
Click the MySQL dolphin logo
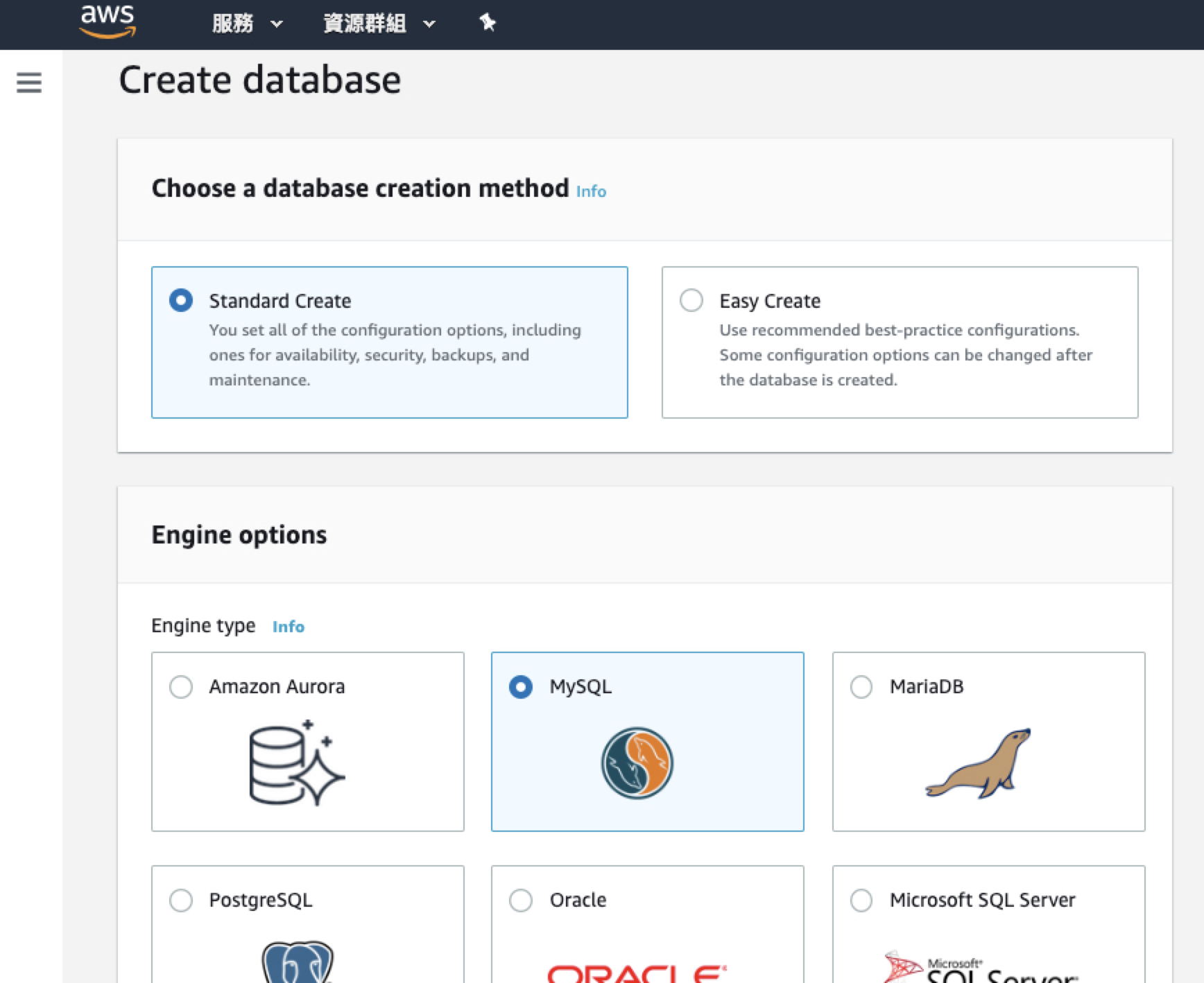tap(637, 763)
